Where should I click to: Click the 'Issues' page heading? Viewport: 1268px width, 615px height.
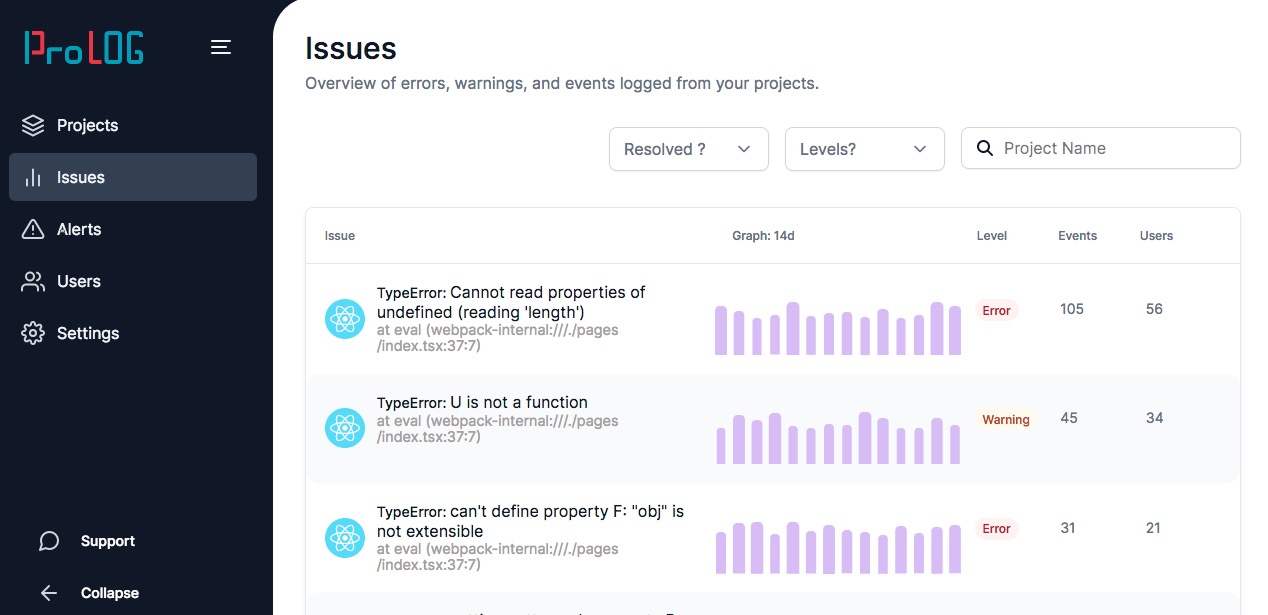pyautogui.click(x=351, y=48)
